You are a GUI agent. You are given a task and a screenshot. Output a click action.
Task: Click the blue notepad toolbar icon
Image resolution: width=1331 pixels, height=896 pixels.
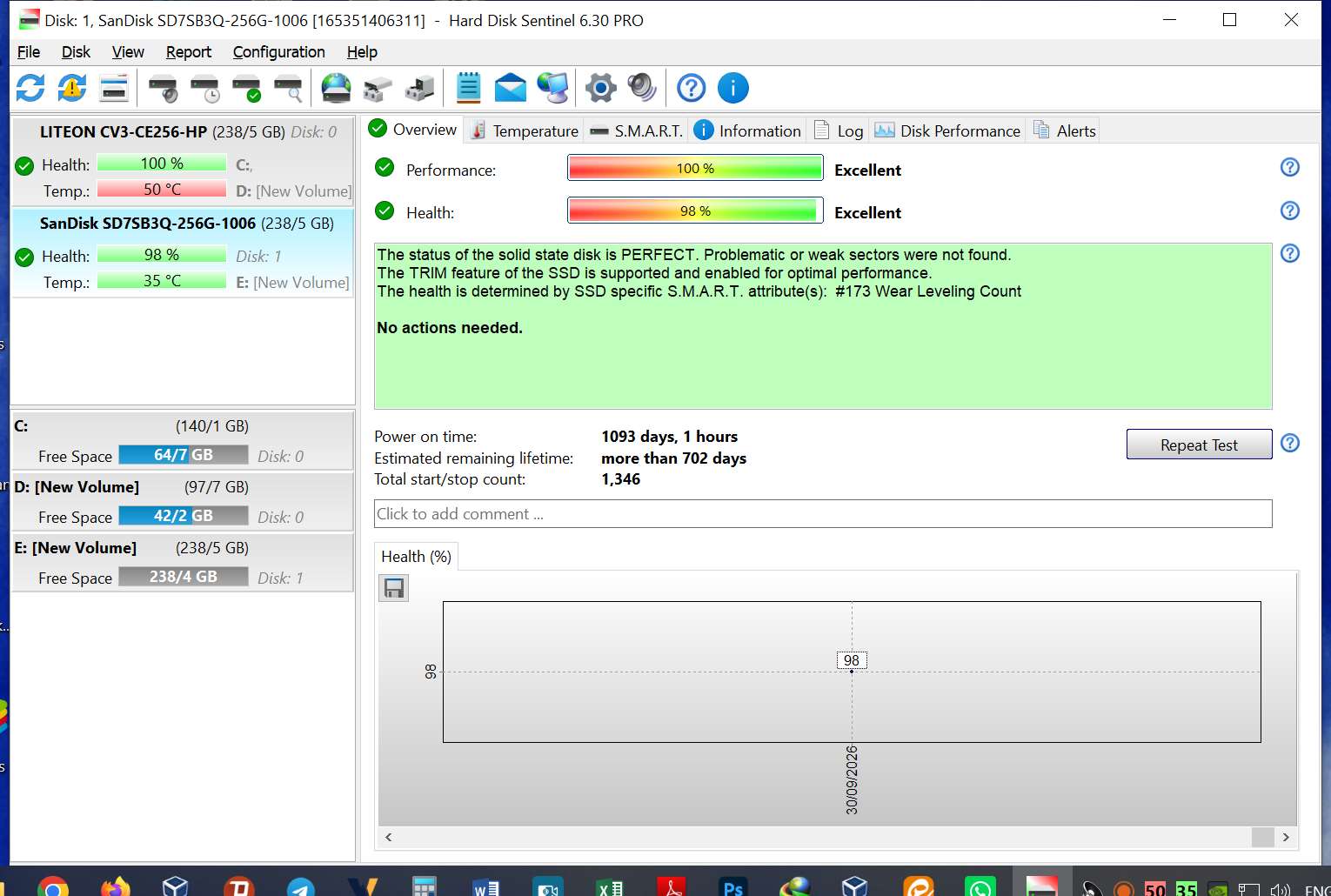(x=469, y=88)
